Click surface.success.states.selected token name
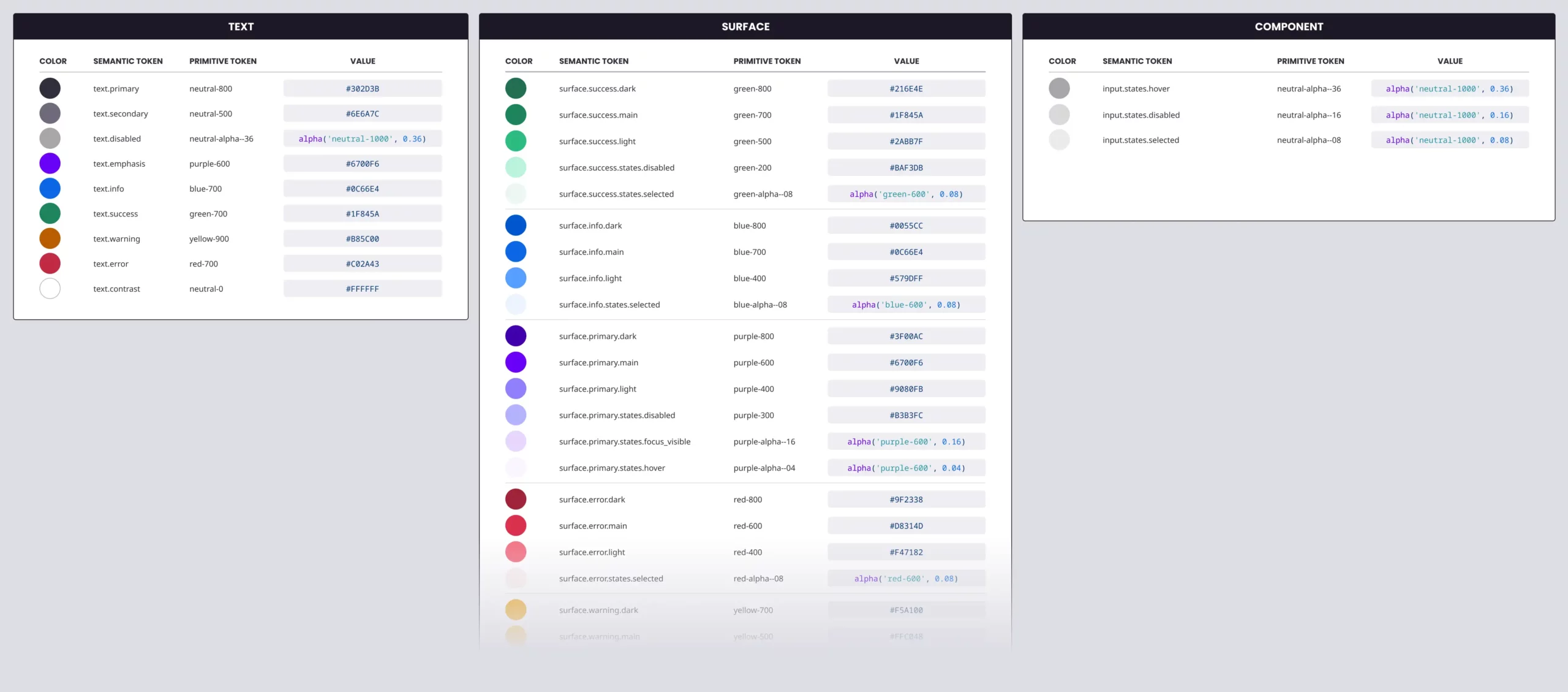 point(616,194)
